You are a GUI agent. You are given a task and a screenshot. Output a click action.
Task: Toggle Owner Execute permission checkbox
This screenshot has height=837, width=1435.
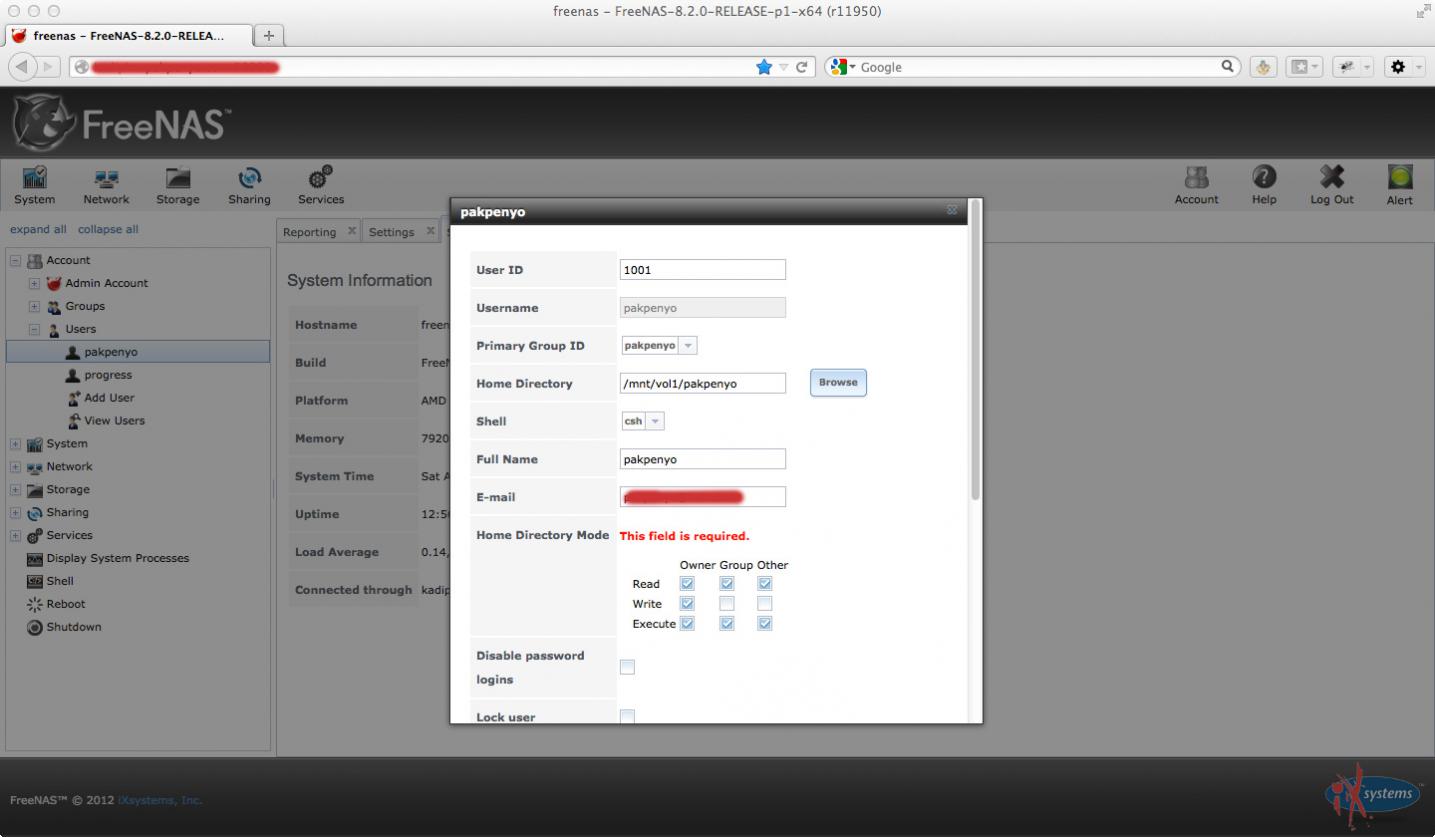click(687, 624)
